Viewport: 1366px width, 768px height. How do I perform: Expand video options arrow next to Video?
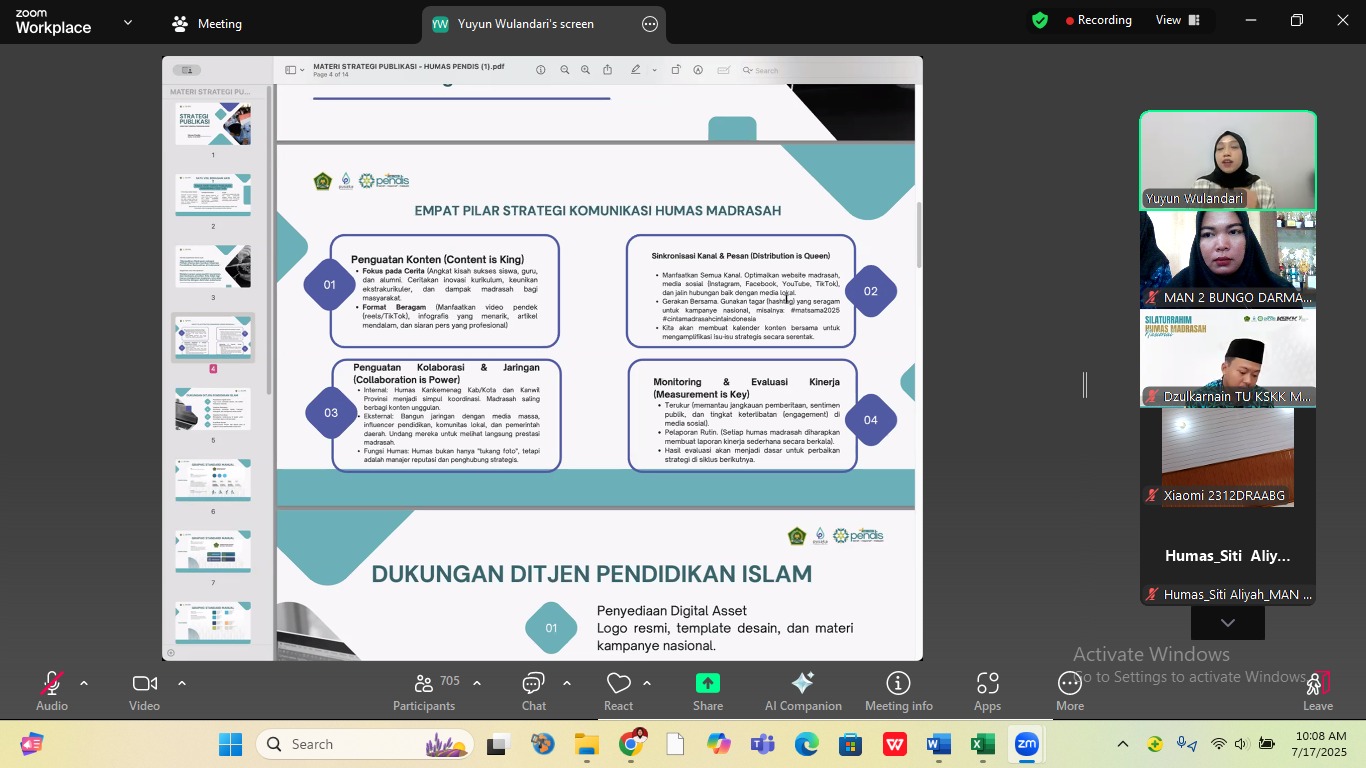point(182,684)
